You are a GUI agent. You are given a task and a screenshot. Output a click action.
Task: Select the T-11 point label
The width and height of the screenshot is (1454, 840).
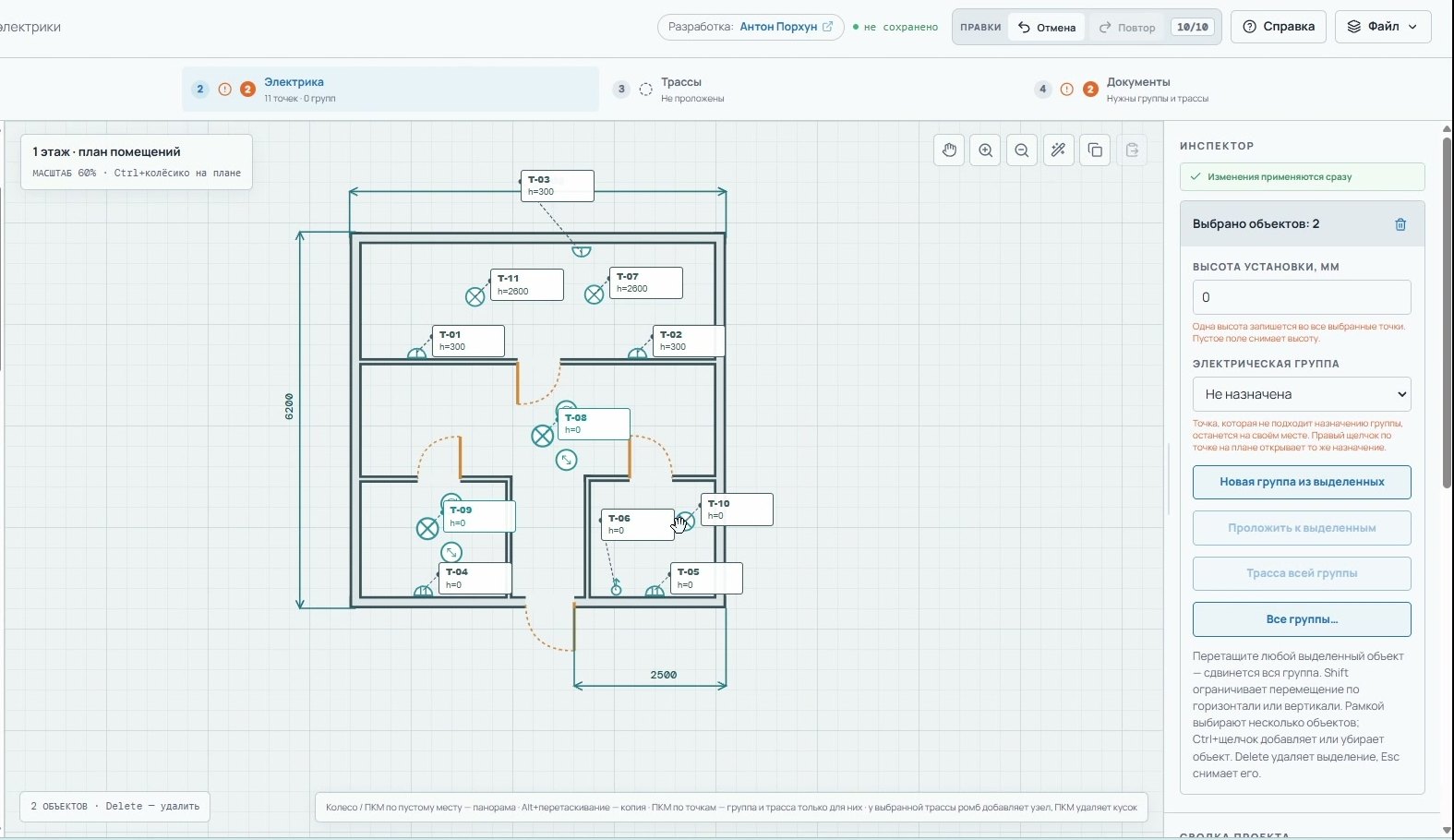pyautogui.click(x=527, y=284)
